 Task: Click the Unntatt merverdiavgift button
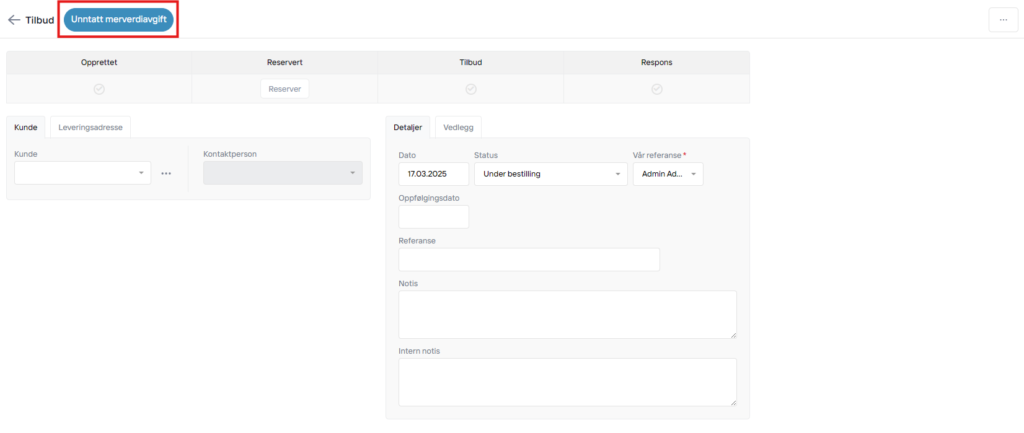coord(118,20)
